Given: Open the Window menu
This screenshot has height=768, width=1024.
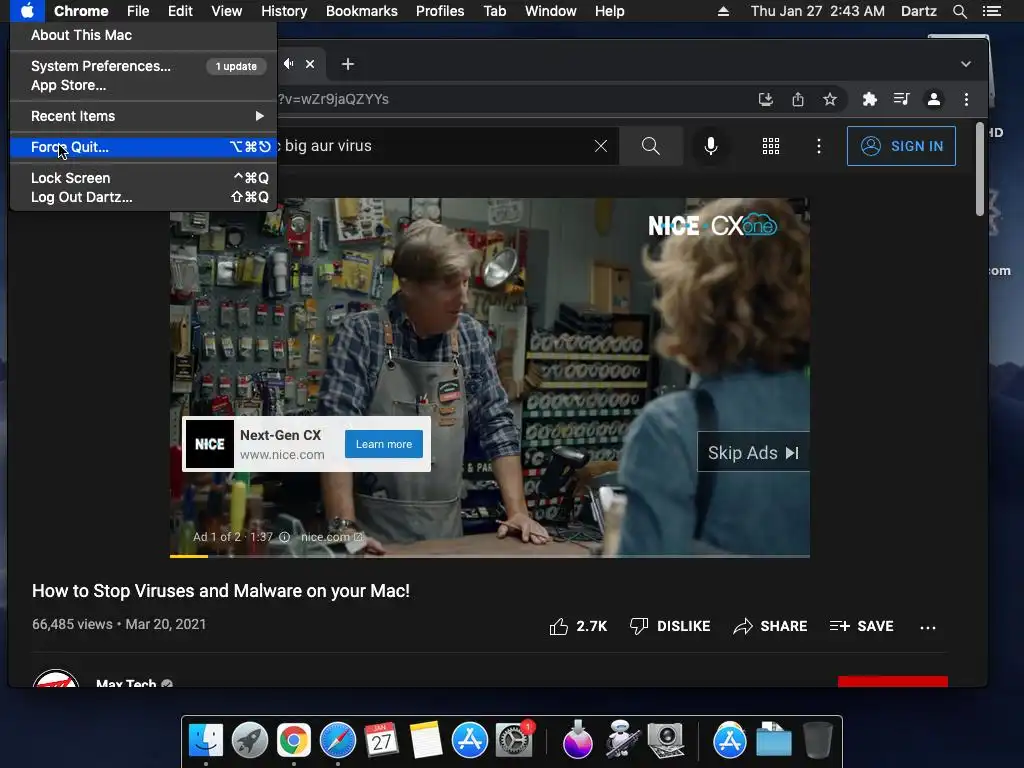Looking at the screenshot, I should [551, 11].
